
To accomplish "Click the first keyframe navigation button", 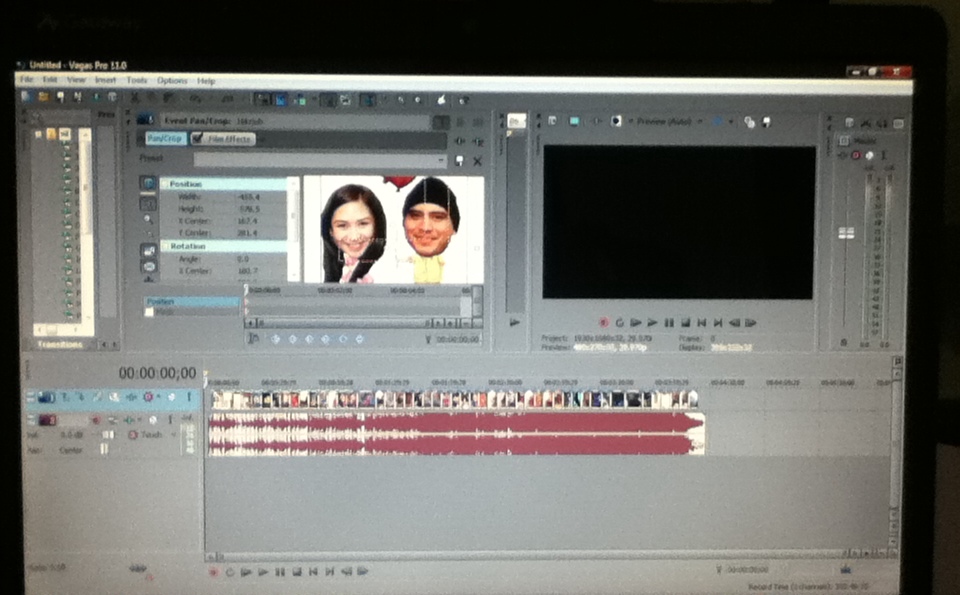I will tap(276, 339).
